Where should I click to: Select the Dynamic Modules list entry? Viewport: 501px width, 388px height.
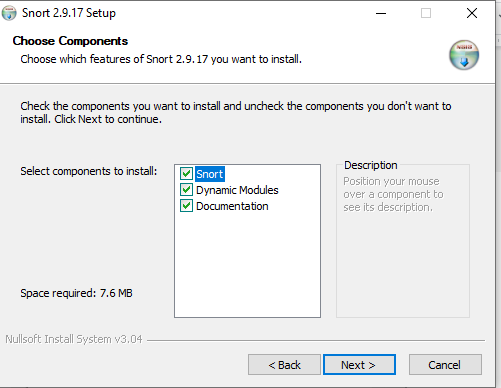point(237,190)
